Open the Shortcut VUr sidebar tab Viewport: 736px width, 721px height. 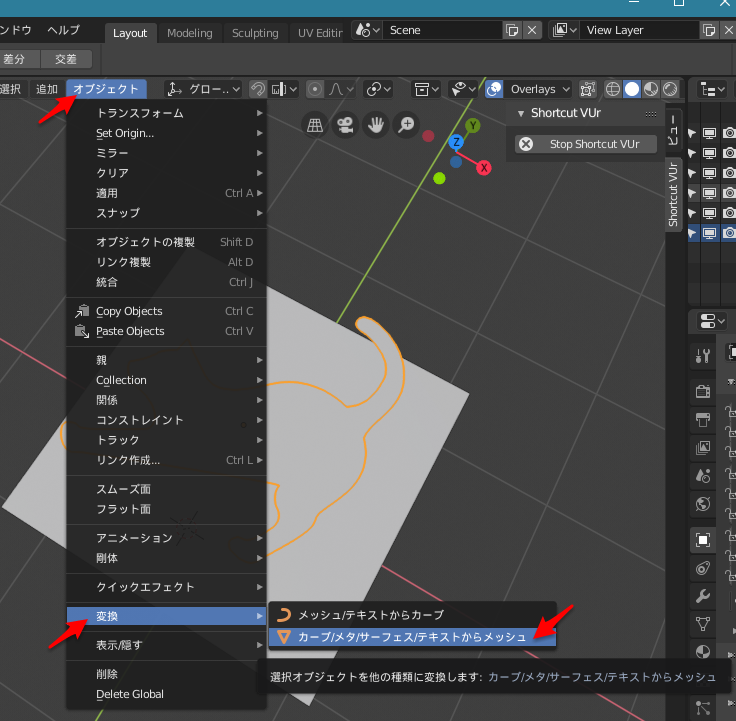pyautogui.click(x=673, y=194)
